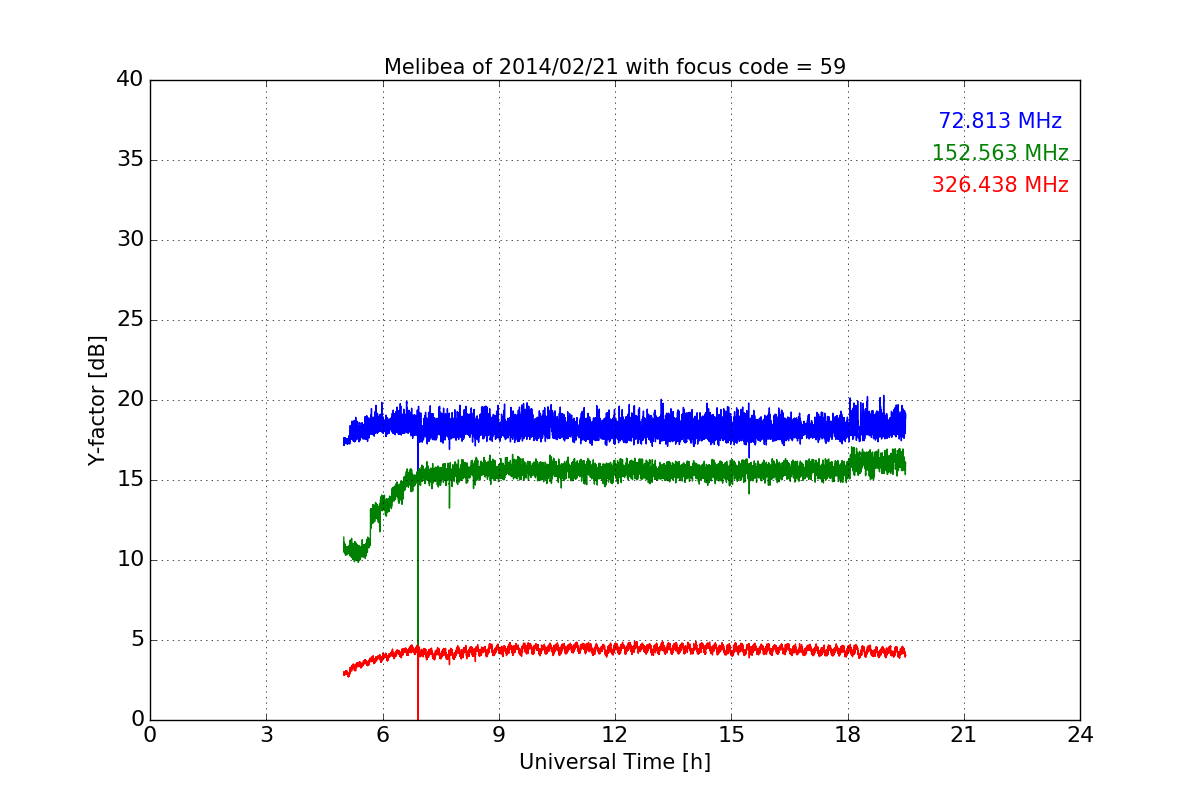Click x-axis tick label 21
Viewport: 1200px width, 800px height.
(x=964, y=735)
